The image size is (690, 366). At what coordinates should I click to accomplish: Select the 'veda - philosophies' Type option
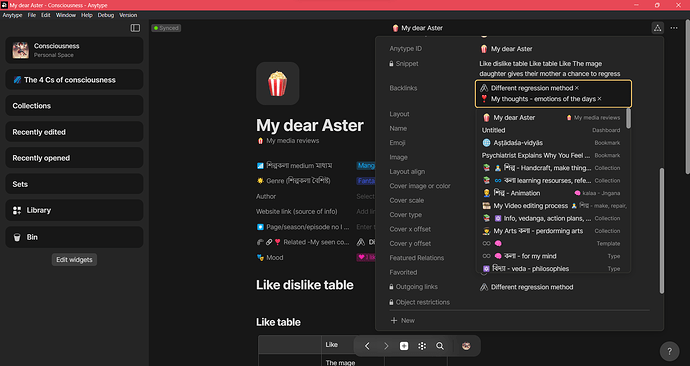click(x=551, y=268)
